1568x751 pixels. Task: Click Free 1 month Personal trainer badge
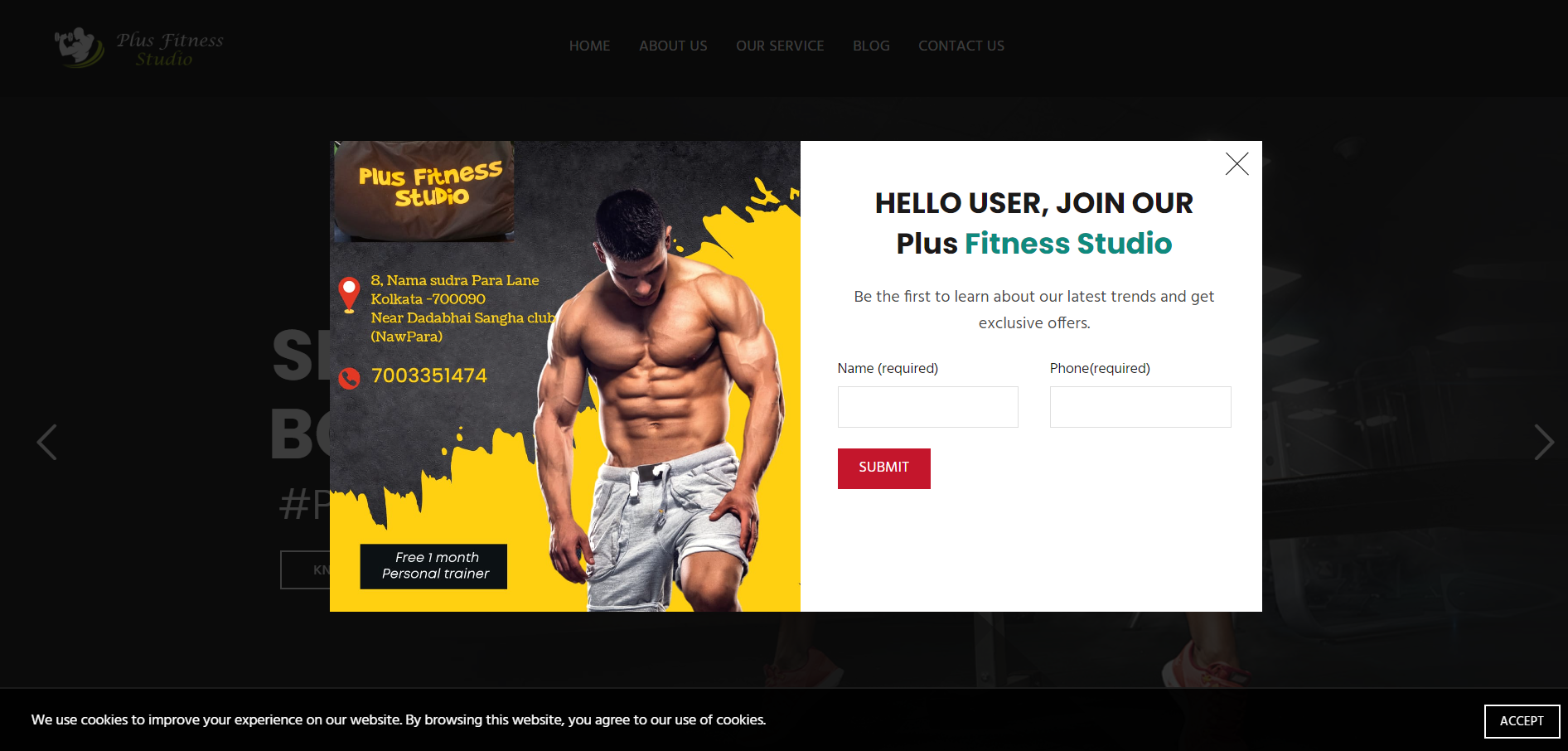pyautogui.click(x=433, y=566)
